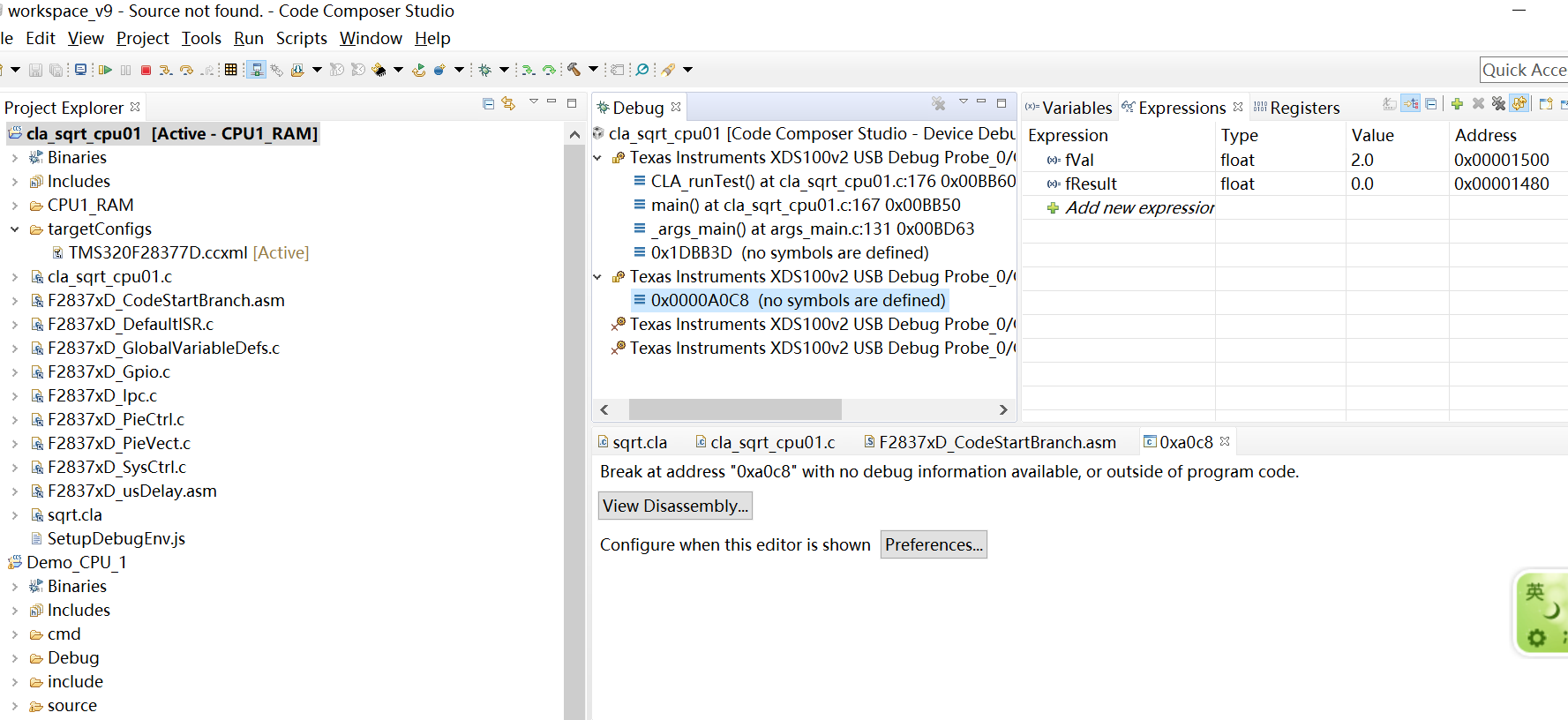Expand the CPU1_RAM folder
The image size is (1568, 720).
click(x=15, y=206)
